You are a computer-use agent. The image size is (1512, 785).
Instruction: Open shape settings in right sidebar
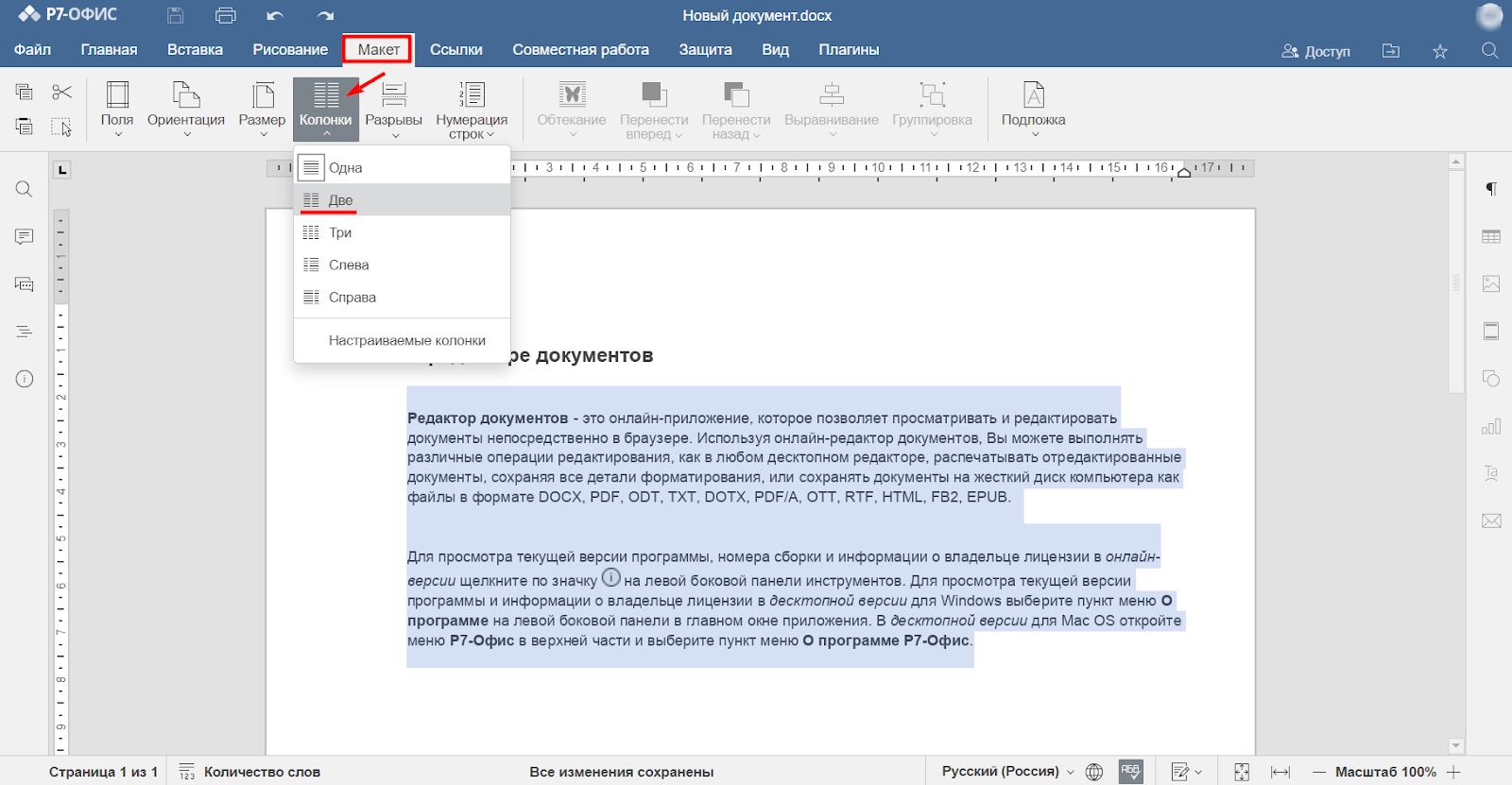[1491, 379]
